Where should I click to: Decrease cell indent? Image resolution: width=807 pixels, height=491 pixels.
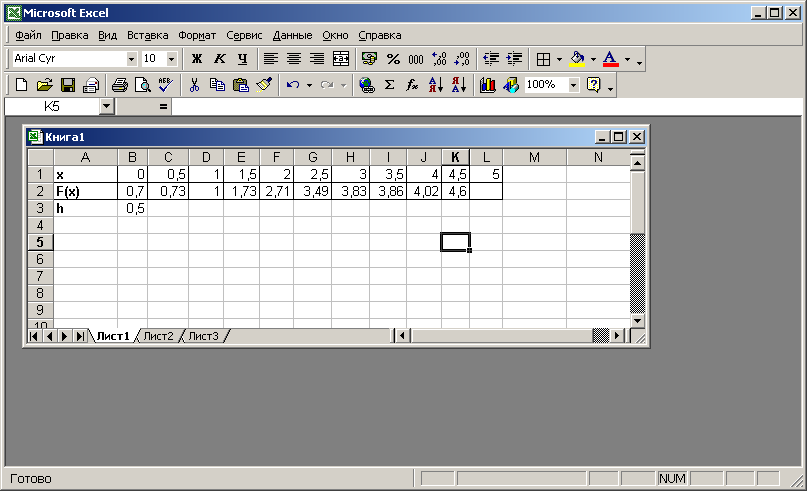[x=491, y=59]
